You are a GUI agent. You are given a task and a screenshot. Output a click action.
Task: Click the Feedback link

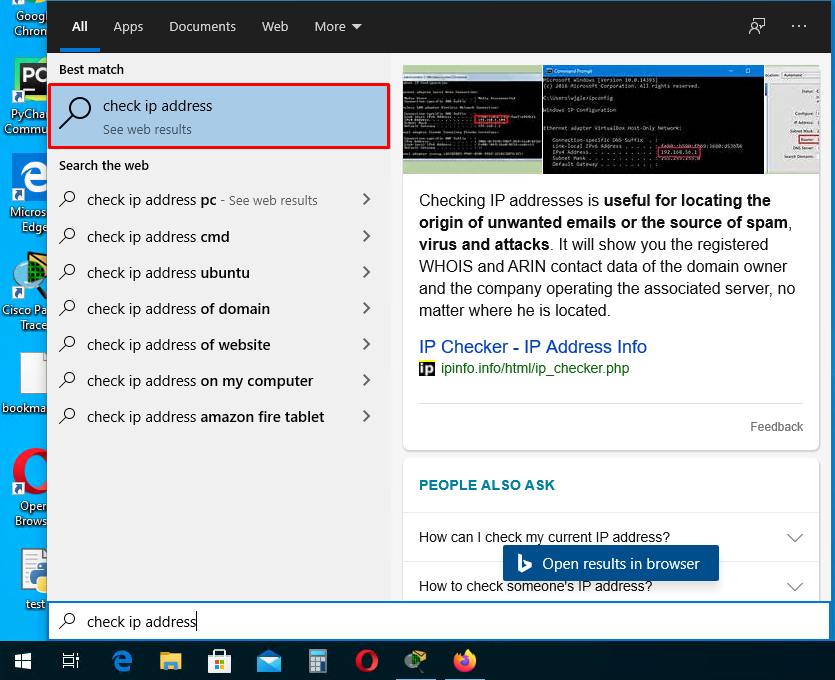(776, 427)
